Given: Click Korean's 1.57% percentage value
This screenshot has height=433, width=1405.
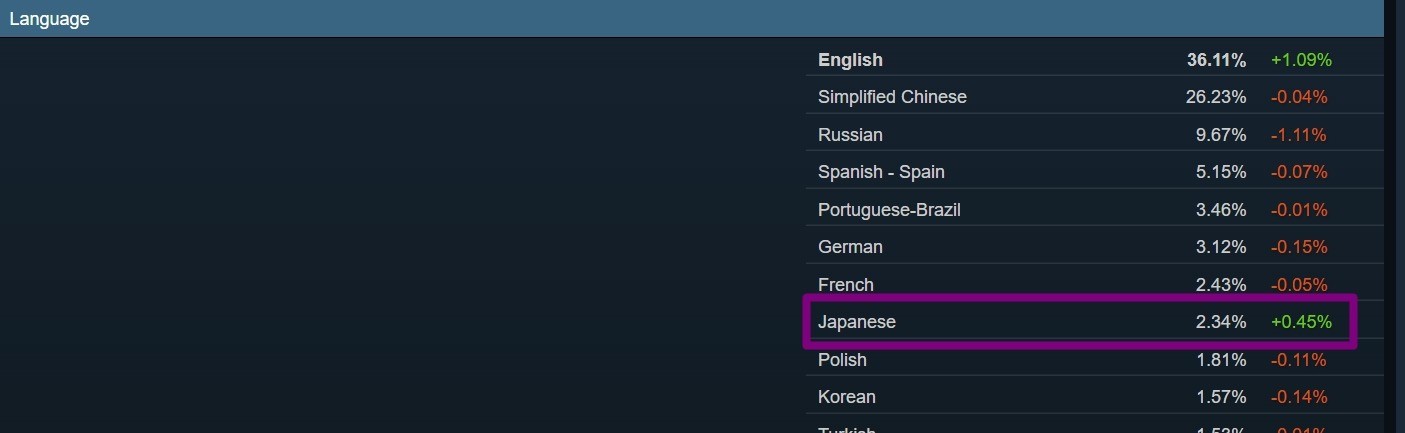Looking at the screenshot, I should [1221, 397].
